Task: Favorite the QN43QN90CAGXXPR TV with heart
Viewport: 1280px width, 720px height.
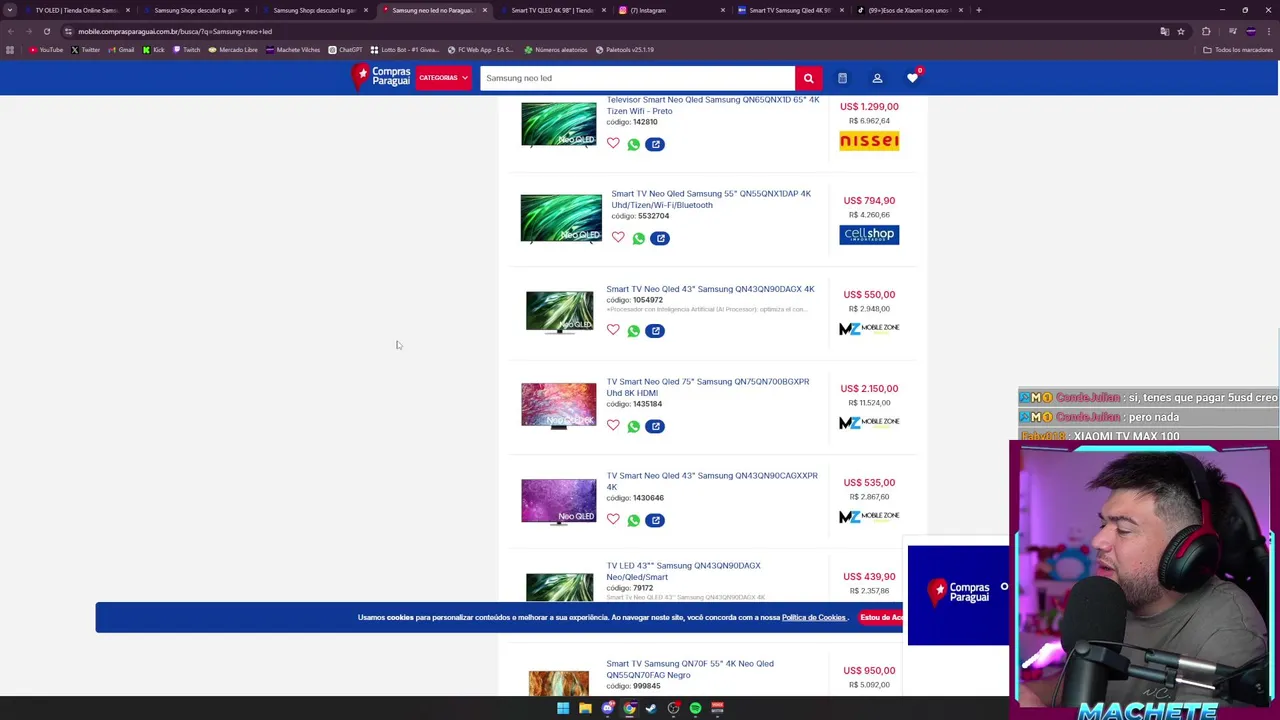Action: [x=613, y=519]
